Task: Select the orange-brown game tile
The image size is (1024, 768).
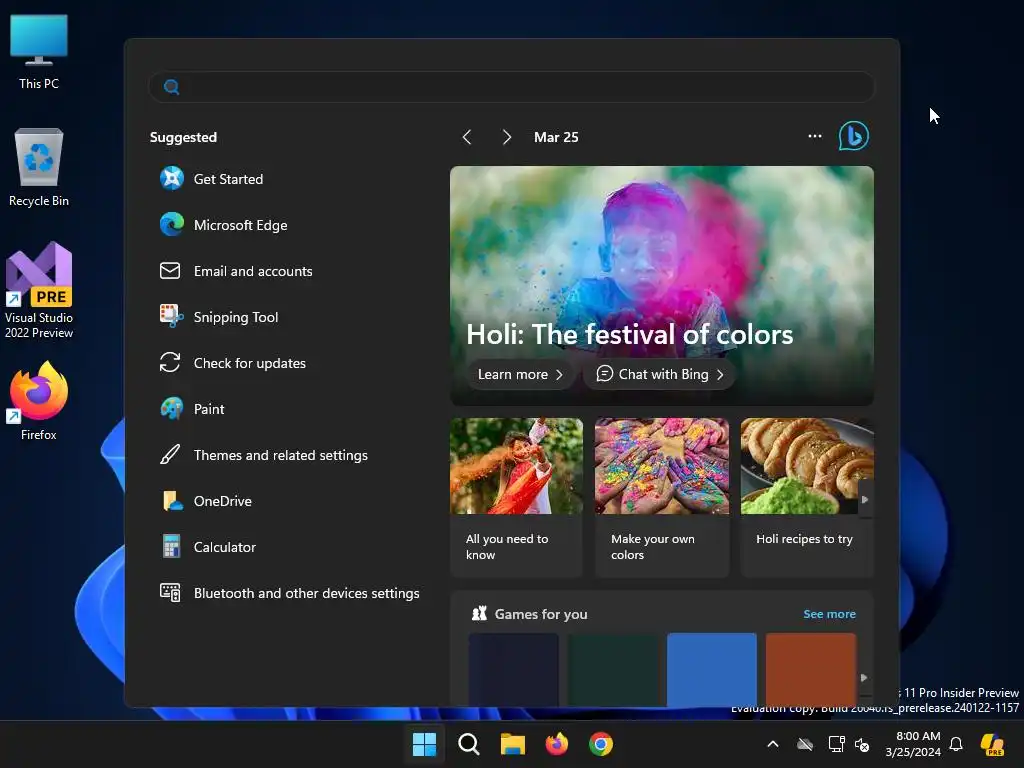Action: pos(810,669)
